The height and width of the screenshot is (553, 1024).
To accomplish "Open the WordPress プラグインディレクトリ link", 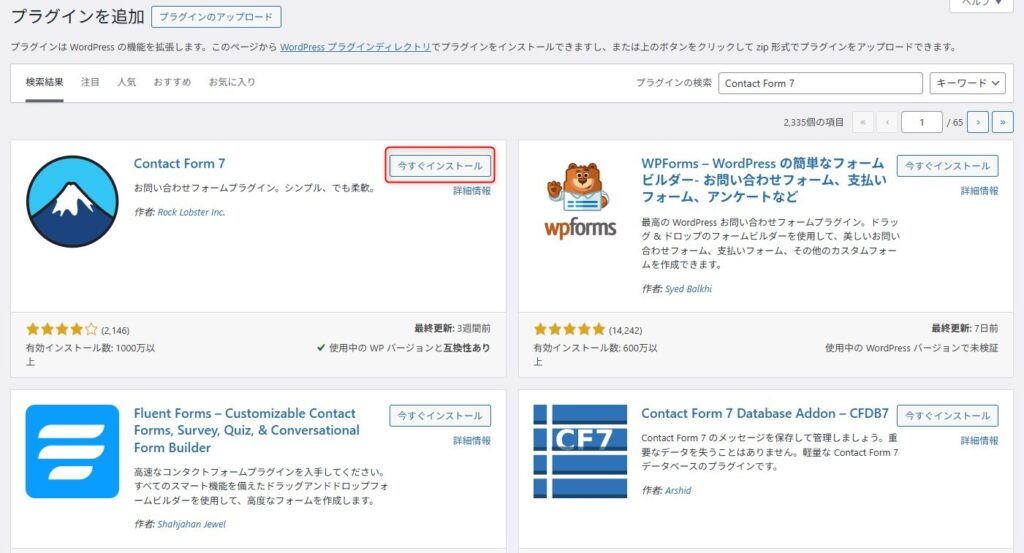I will click(355, 47).
